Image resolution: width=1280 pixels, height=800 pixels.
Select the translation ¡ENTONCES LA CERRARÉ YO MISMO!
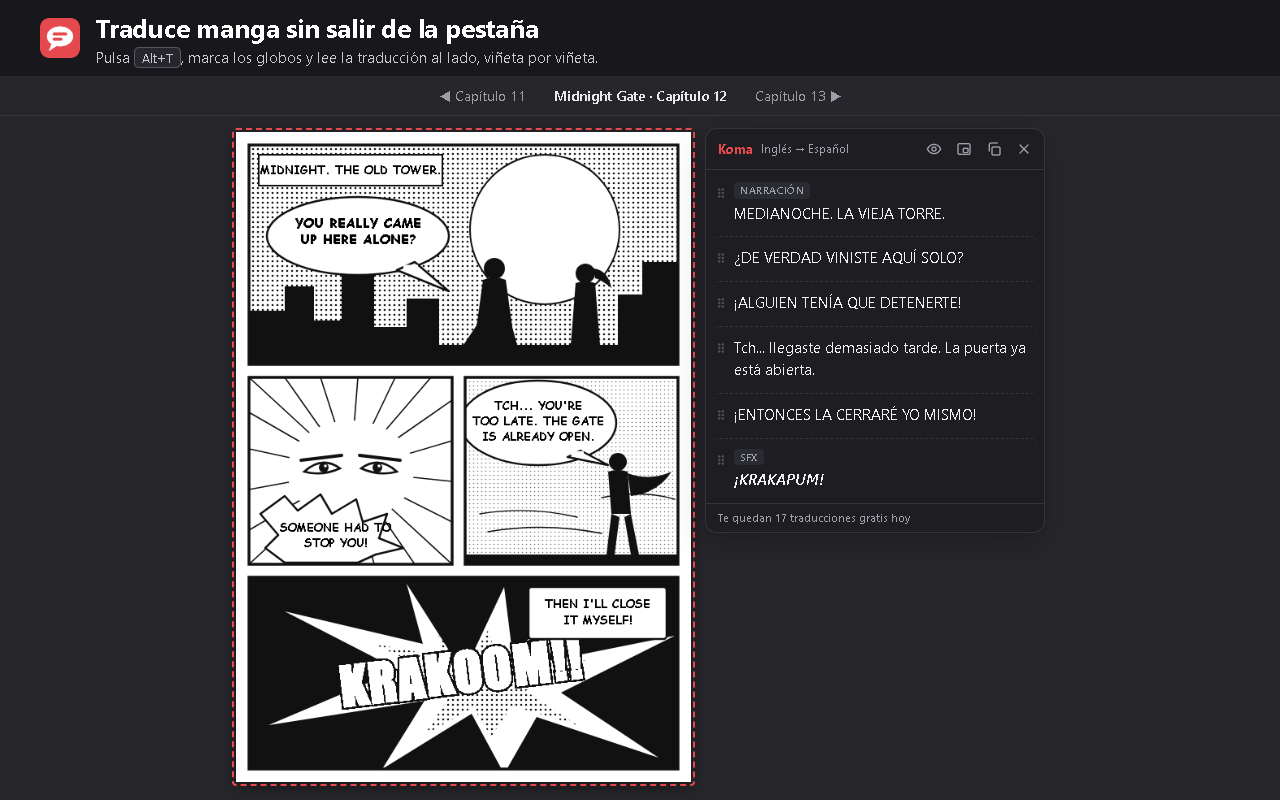coord(855,415)
